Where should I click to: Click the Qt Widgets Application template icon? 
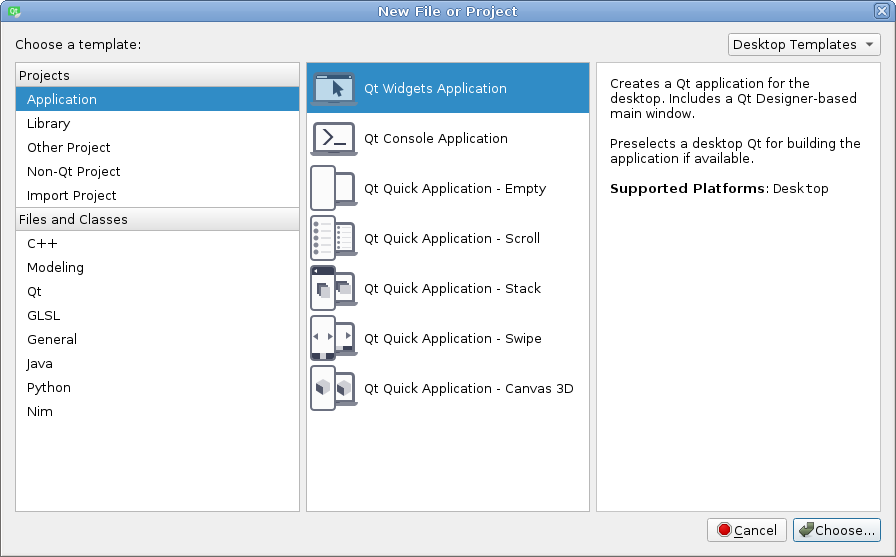[x=333, y=89]
